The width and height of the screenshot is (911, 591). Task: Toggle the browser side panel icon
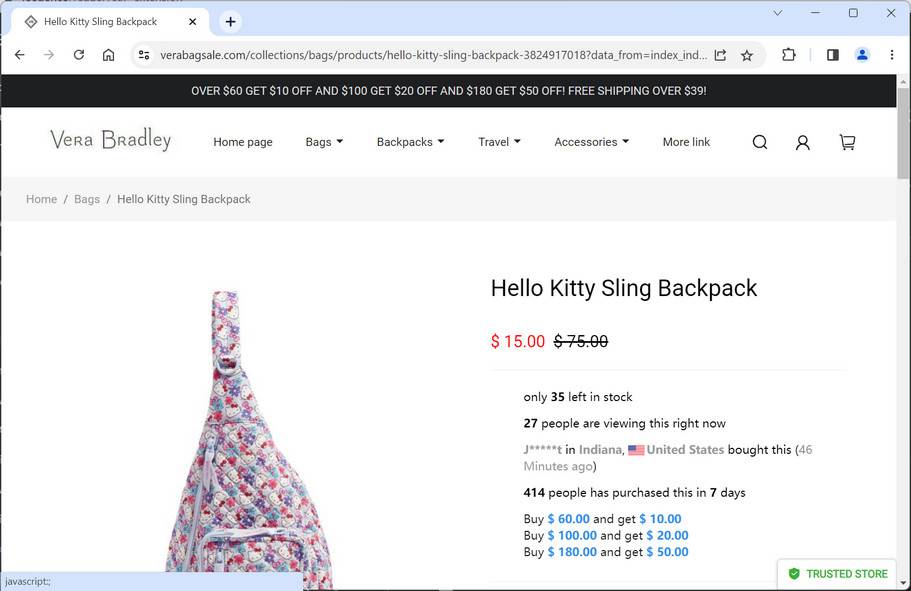[832, 55]
